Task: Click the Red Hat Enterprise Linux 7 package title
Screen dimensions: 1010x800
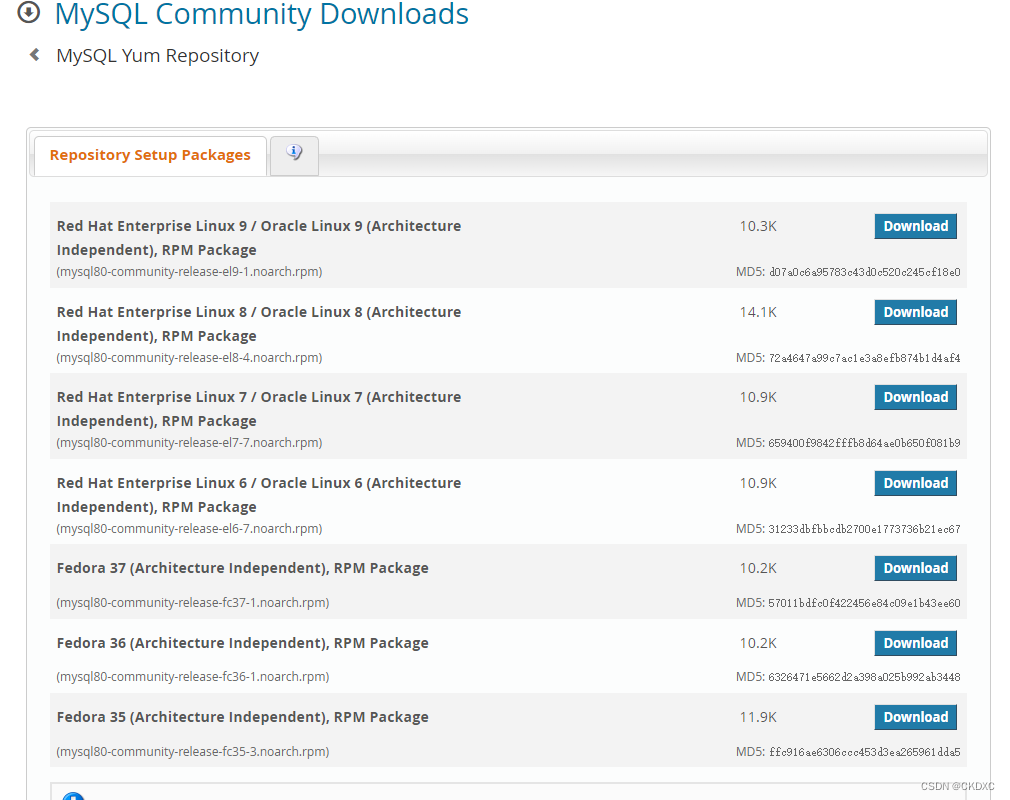Action: click(259, 409)
